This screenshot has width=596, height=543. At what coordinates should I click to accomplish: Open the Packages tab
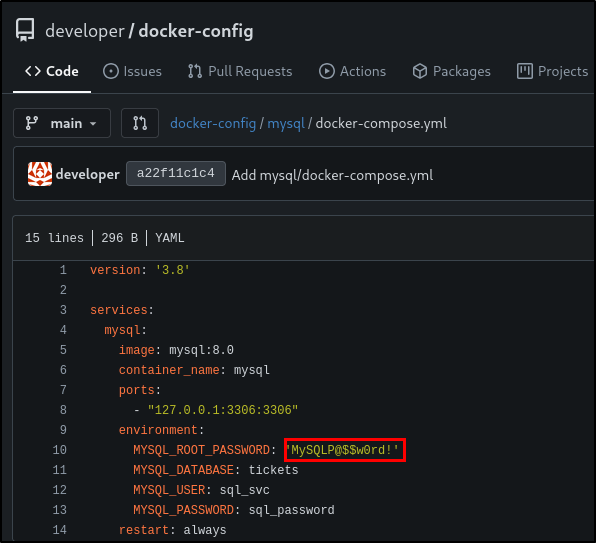pyautogui.click(x=451, y=71)
